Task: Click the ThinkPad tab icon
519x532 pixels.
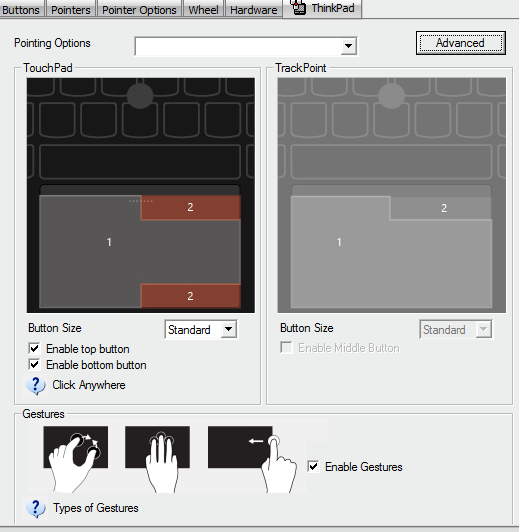Action: [299, 7]
